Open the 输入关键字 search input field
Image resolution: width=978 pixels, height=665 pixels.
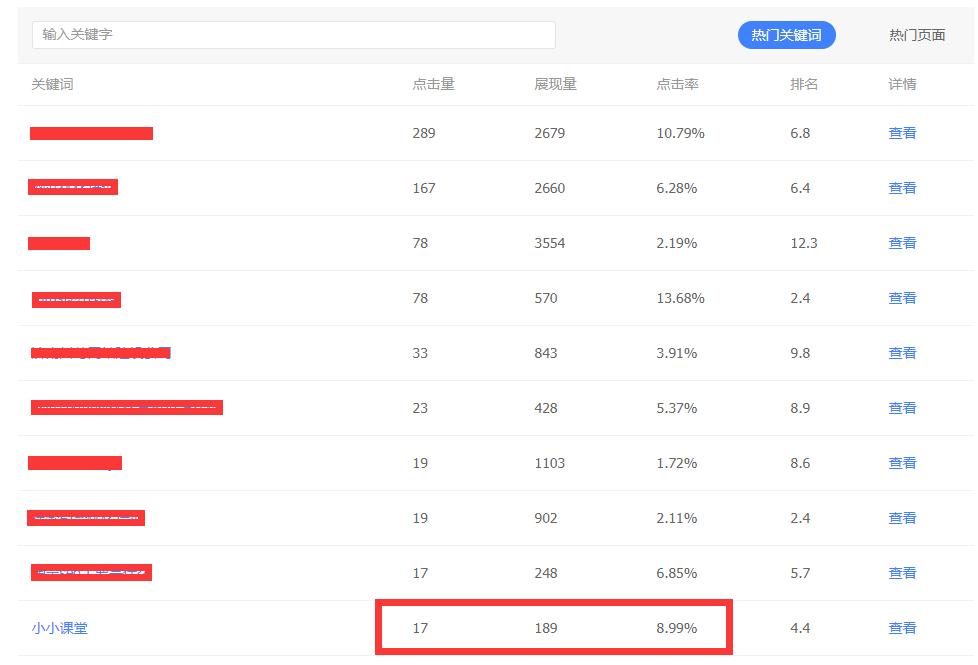point(294,34)
